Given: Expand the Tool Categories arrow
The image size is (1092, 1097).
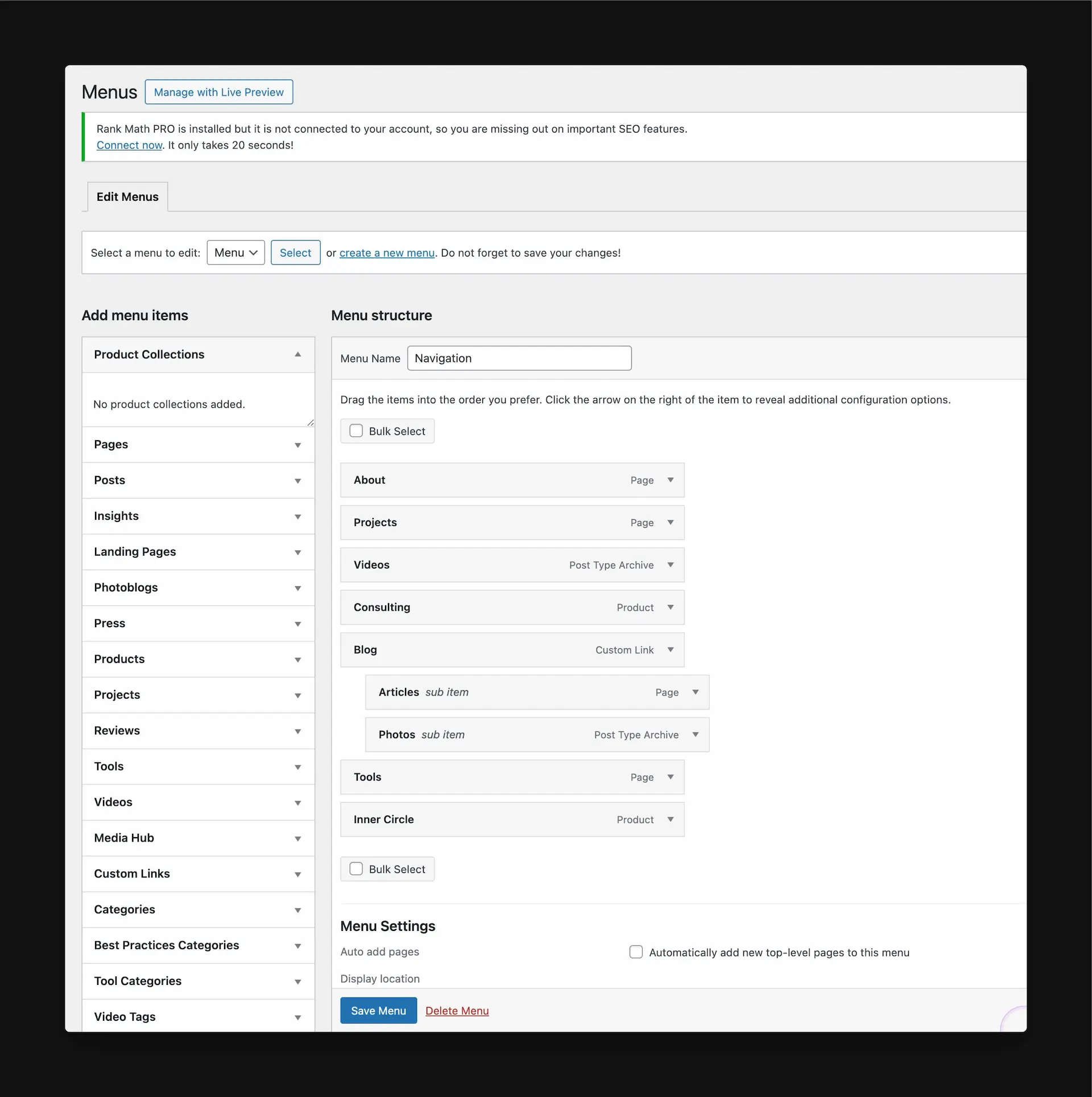Looking at the screenshot, I should pyautogui.click(x=297, y=982).
